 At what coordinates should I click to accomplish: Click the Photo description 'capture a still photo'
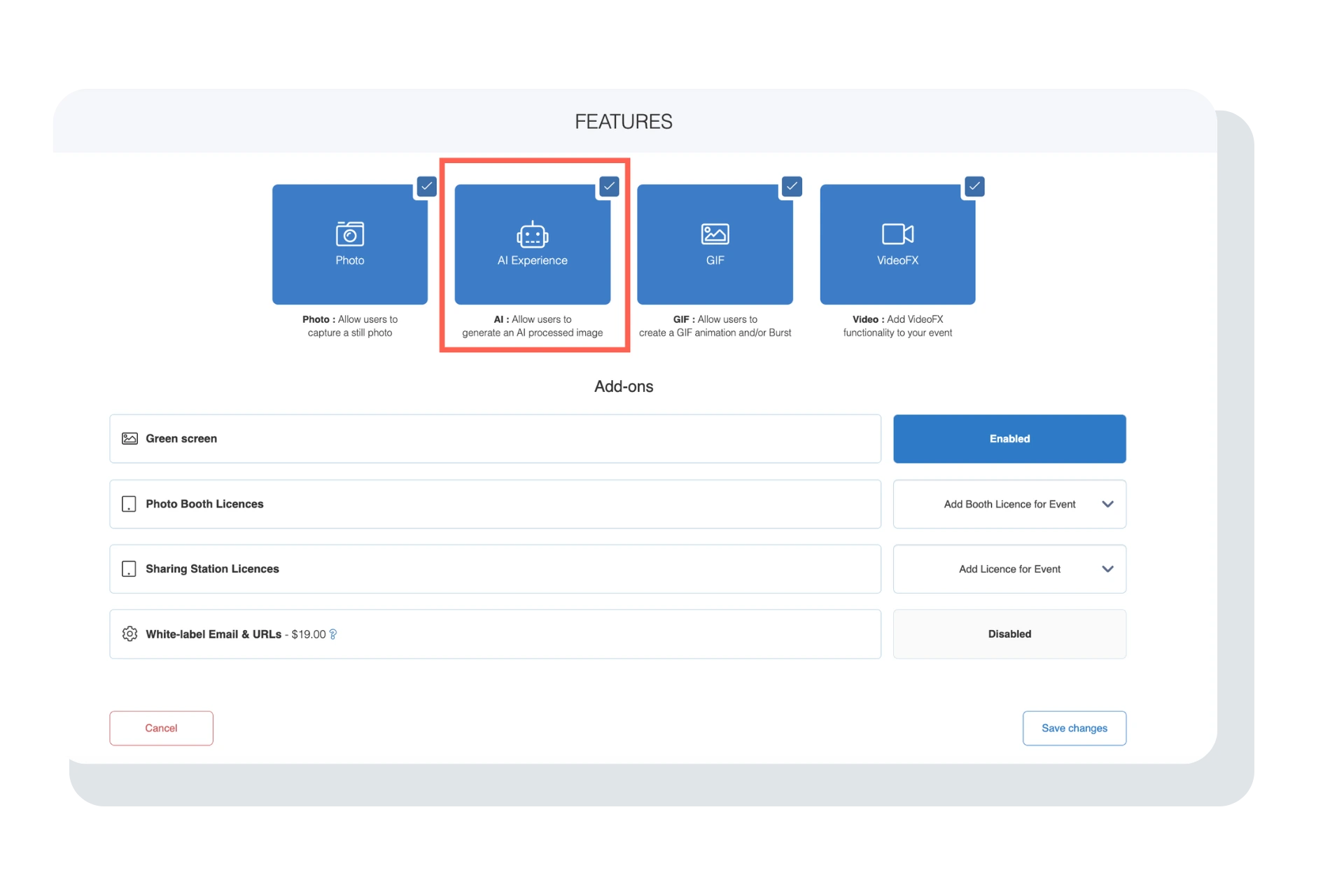(x=349, y=333)
